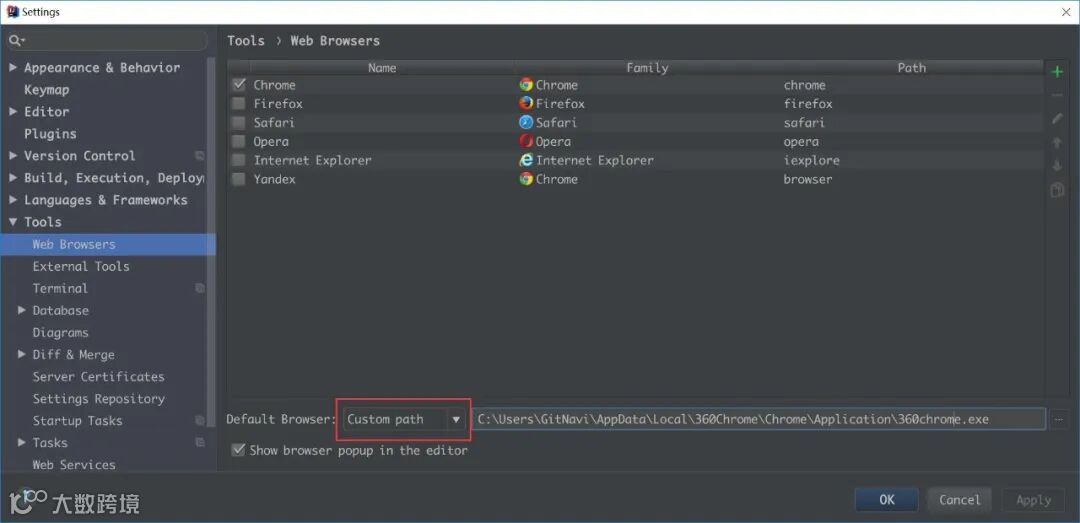1080x523 pixels.
Task: Click the Chrome icon in Chrome row
Action: pos(526,85)
